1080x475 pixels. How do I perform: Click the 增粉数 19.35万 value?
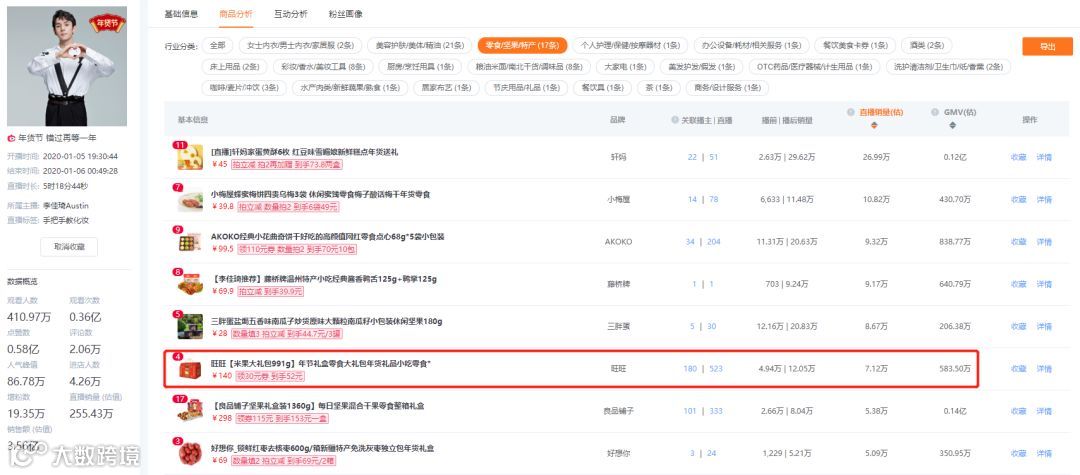click(26, 413)
